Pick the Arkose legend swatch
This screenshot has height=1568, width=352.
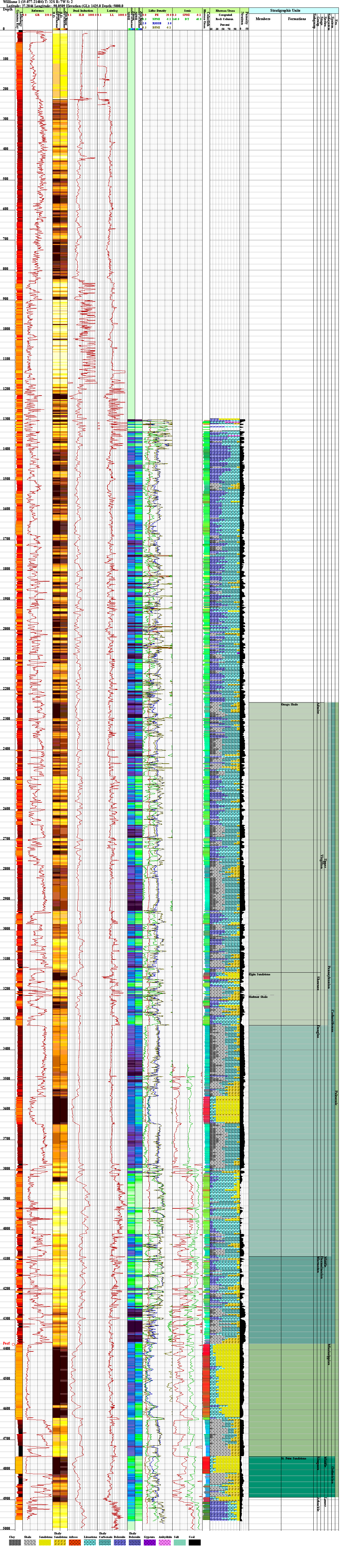point(75,1543)
